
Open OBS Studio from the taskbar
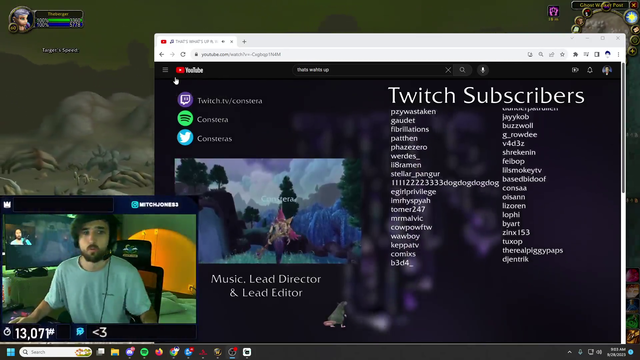click(x=232, y=352)
